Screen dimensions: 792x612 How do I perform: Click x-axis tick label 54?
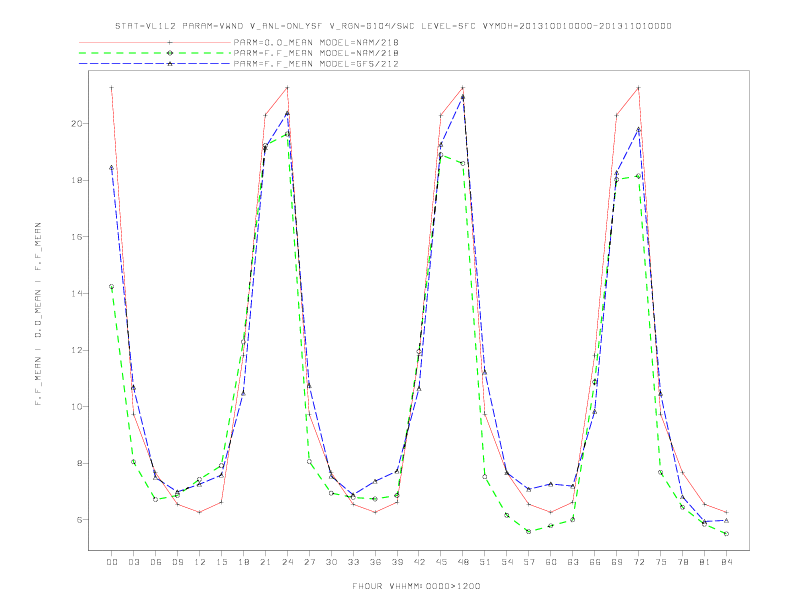pyautogui.click(x=507, y=562)
